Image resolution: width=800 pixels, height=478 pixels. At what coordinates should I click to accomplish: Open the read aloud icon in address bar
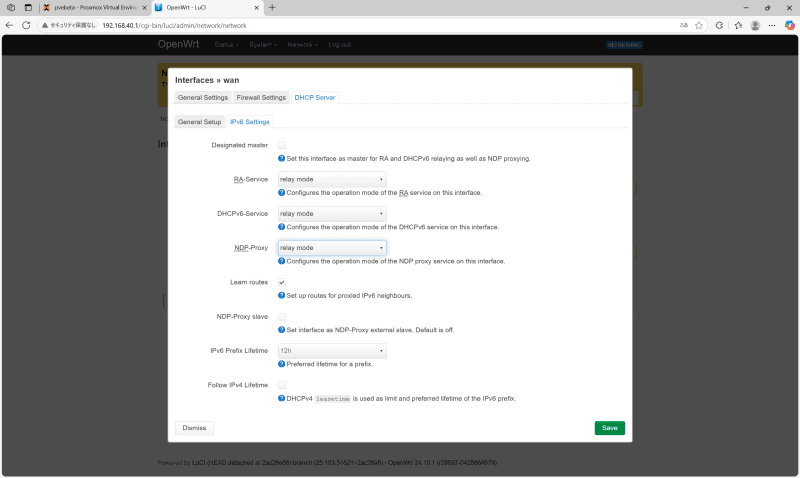[x=684, y=25]
